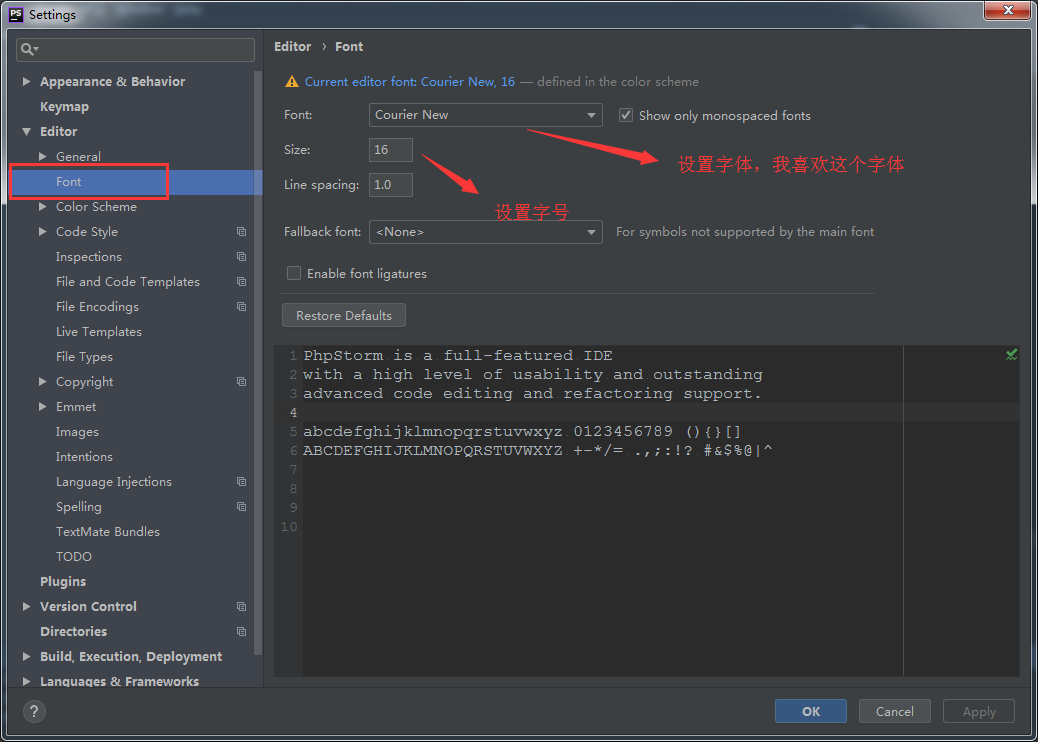Click the settings tree vertical scrollbar
Viewport: 1038px width, 742px height.
(258, 363)
